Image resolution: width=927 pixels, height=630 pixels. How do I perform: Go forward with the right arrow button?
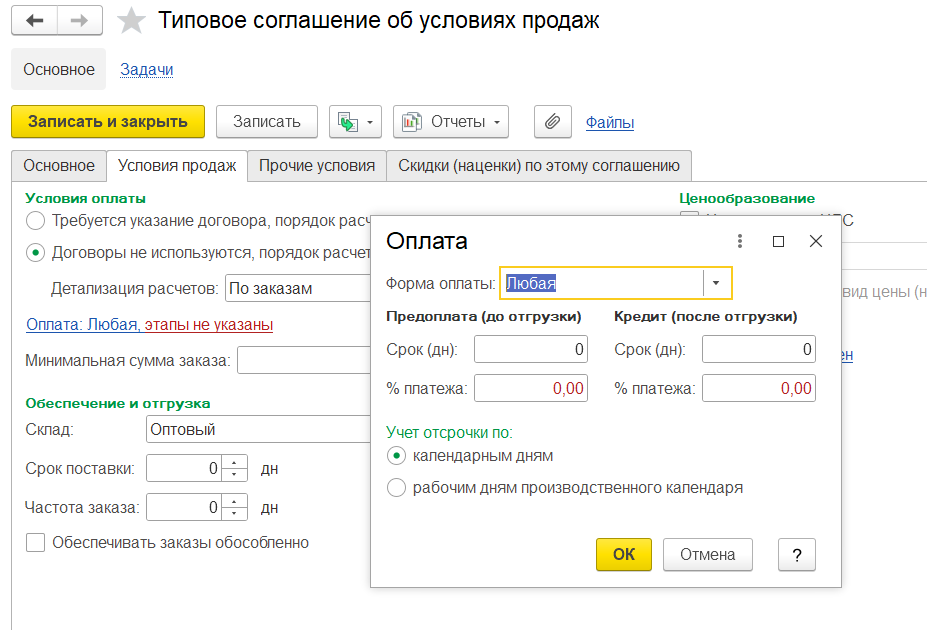click(80, 21)
